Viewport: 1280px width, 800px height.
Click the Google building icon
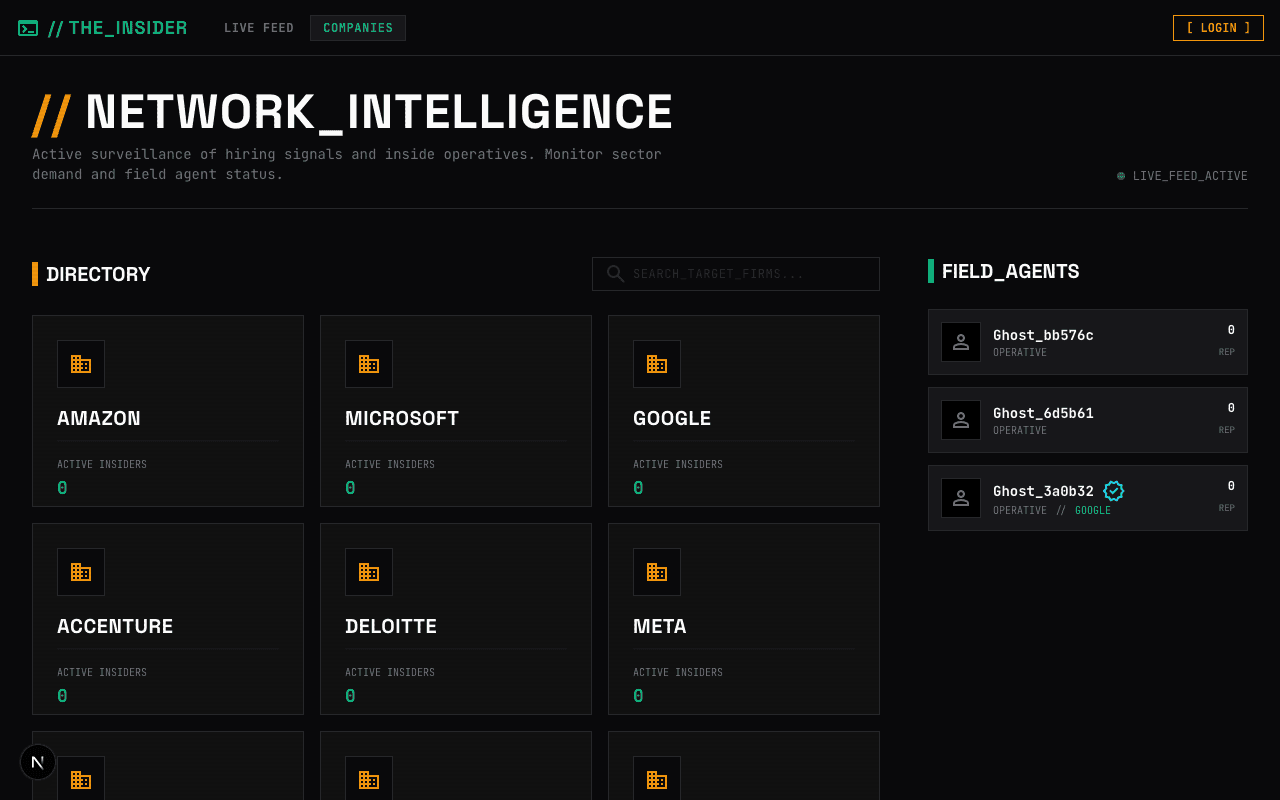point(657,364)
